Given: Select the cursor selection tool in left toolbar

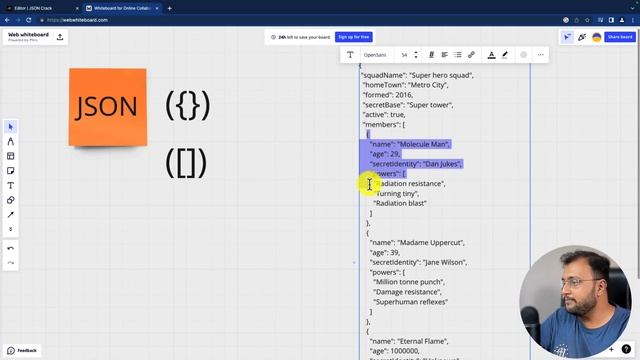Looking at the screenshot, I should pyautogui.click(x=11, y=127).
